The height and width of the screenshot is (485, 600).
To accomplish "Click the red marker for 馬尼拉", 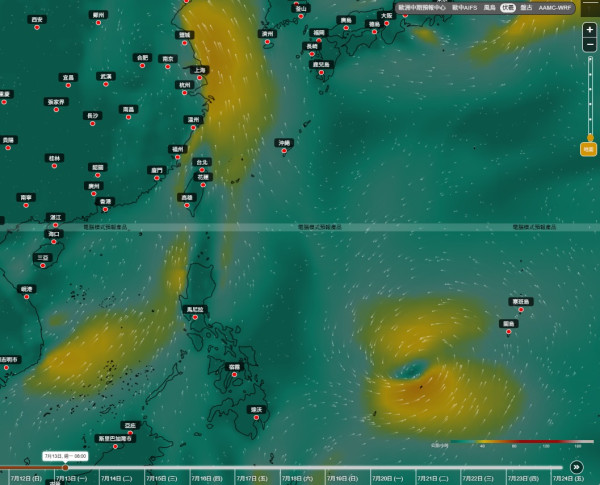I will point(195,317).
